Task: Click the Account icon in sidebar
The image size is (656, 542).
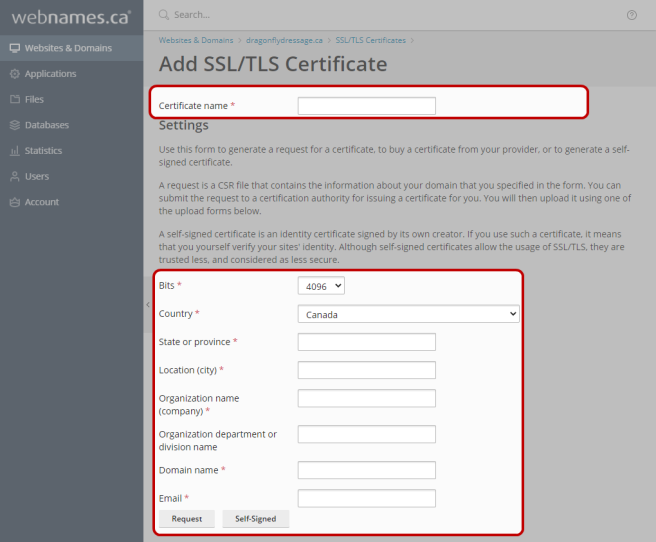Action: tap(14, 202)
